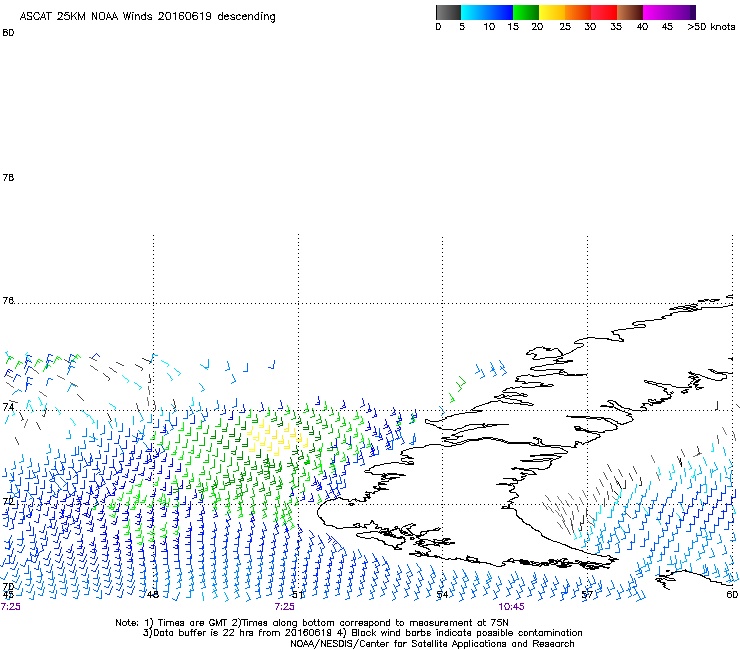Click the purple "10:45" time label

click(x=512, y=607)
